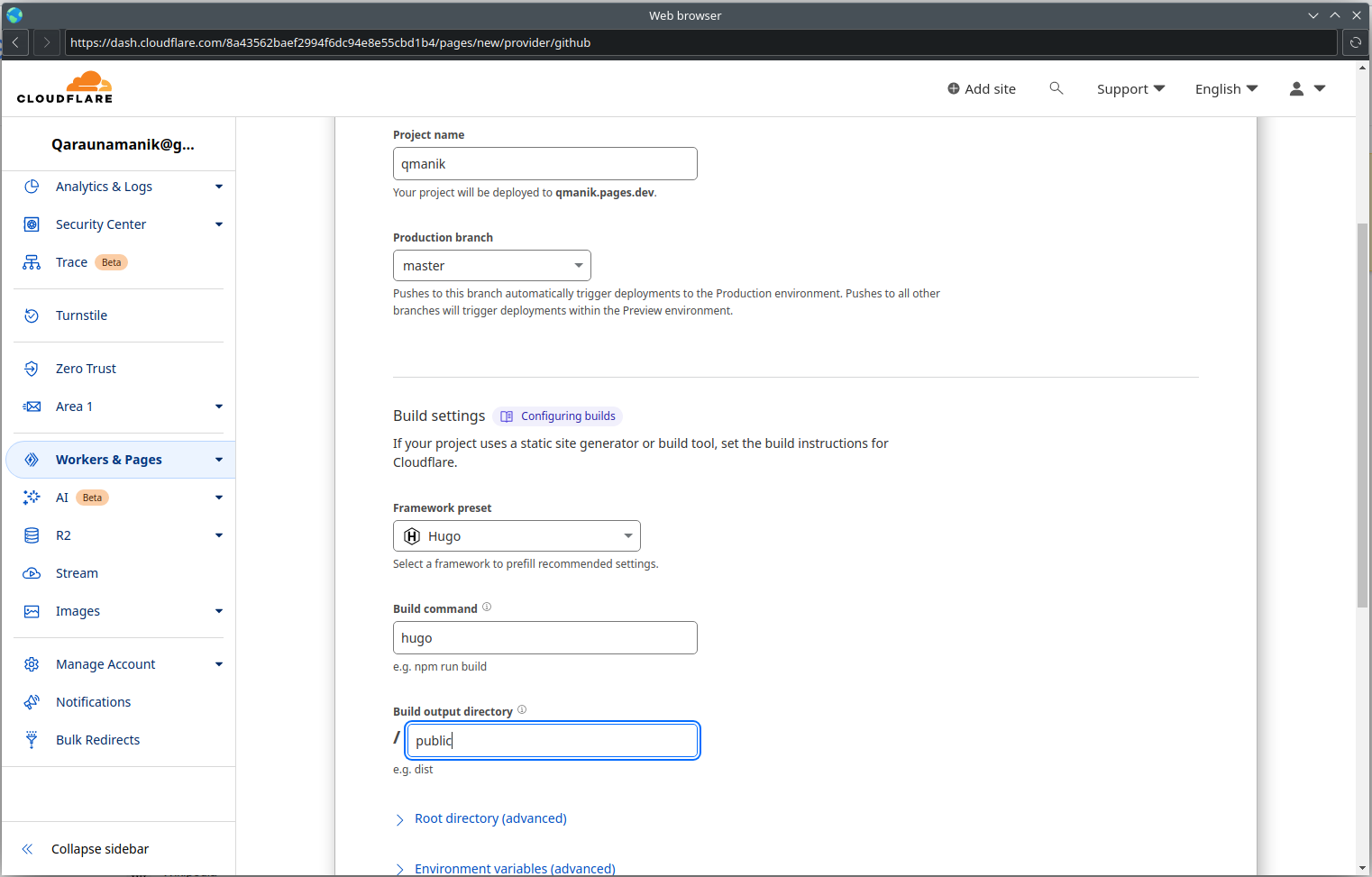
Task: Click the Add site button
Action: click(x=982, y=88)
